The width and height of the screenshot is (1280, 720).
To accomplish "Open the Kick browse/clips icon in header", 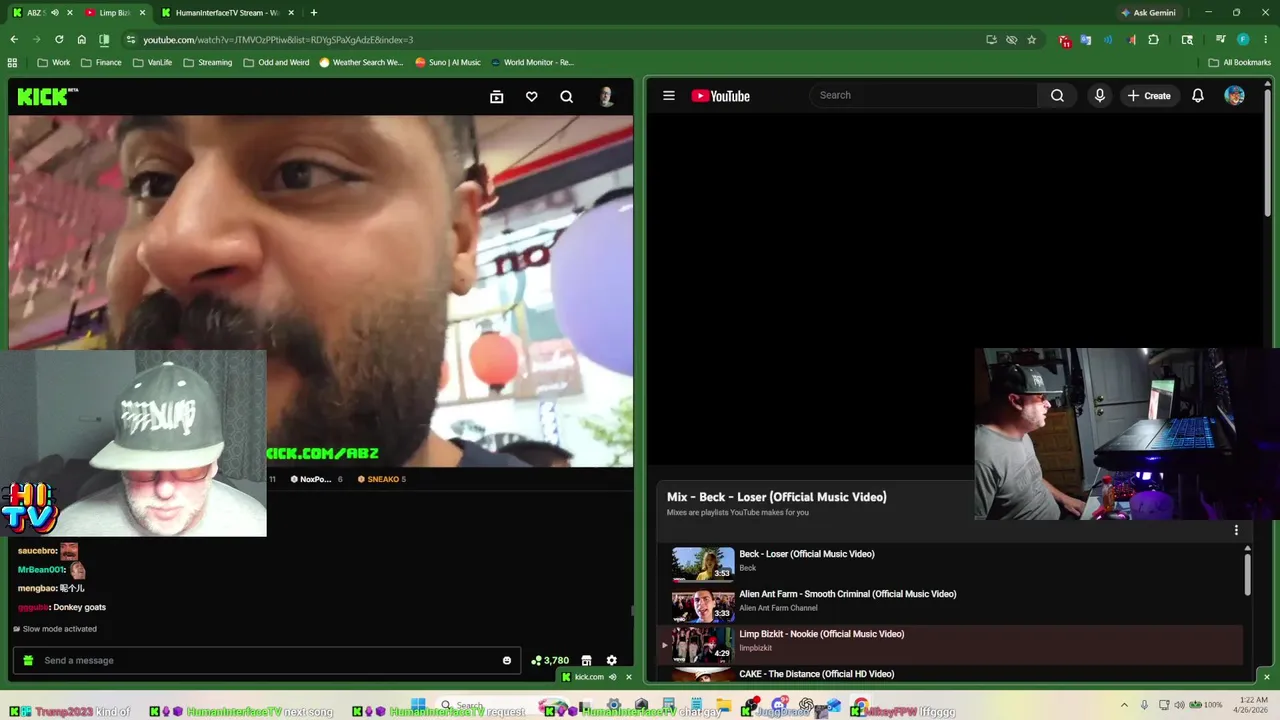I will click(496, 97).
